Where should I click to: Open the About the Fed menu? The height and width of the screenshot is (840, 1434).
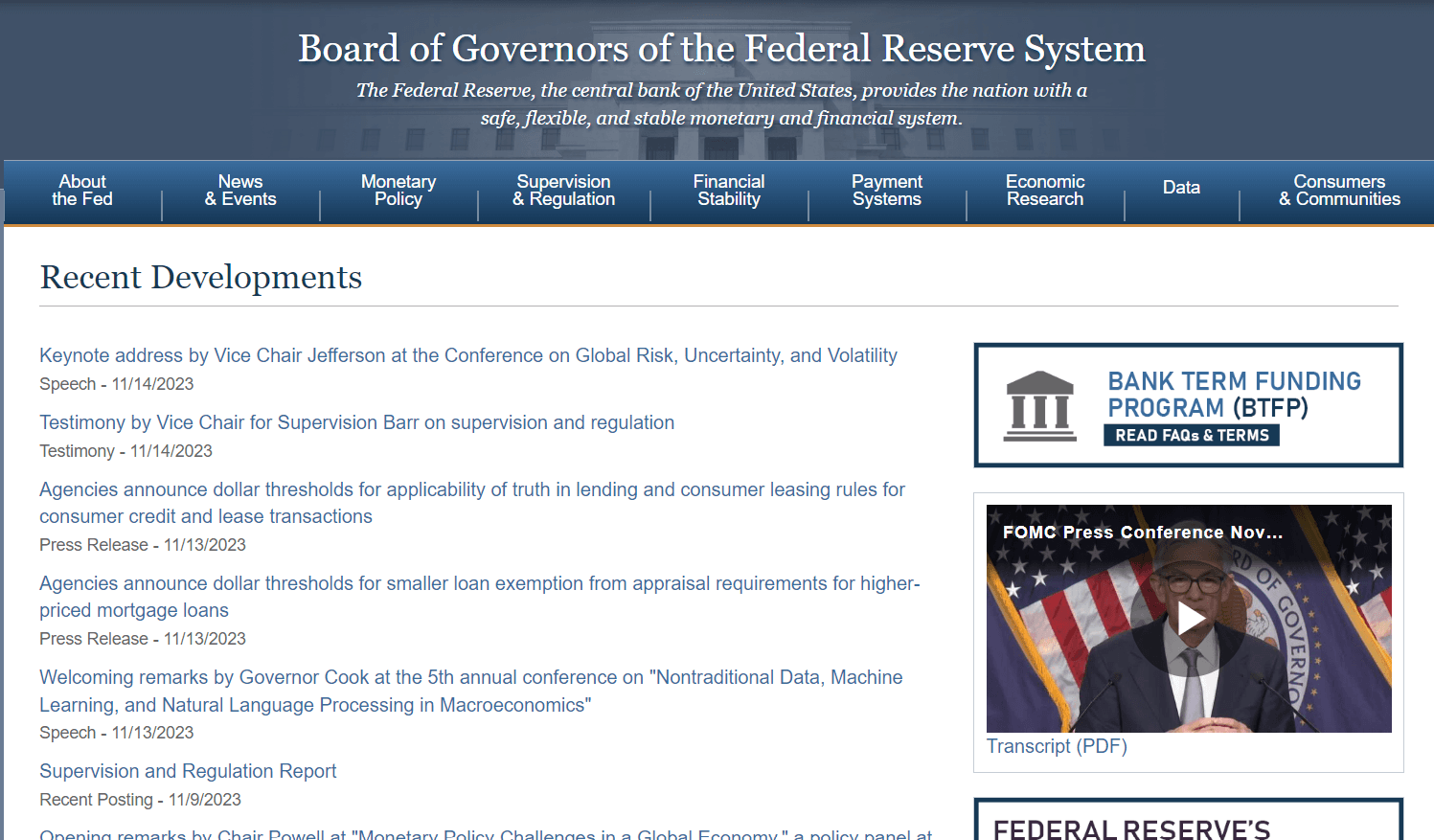point(82,191)
